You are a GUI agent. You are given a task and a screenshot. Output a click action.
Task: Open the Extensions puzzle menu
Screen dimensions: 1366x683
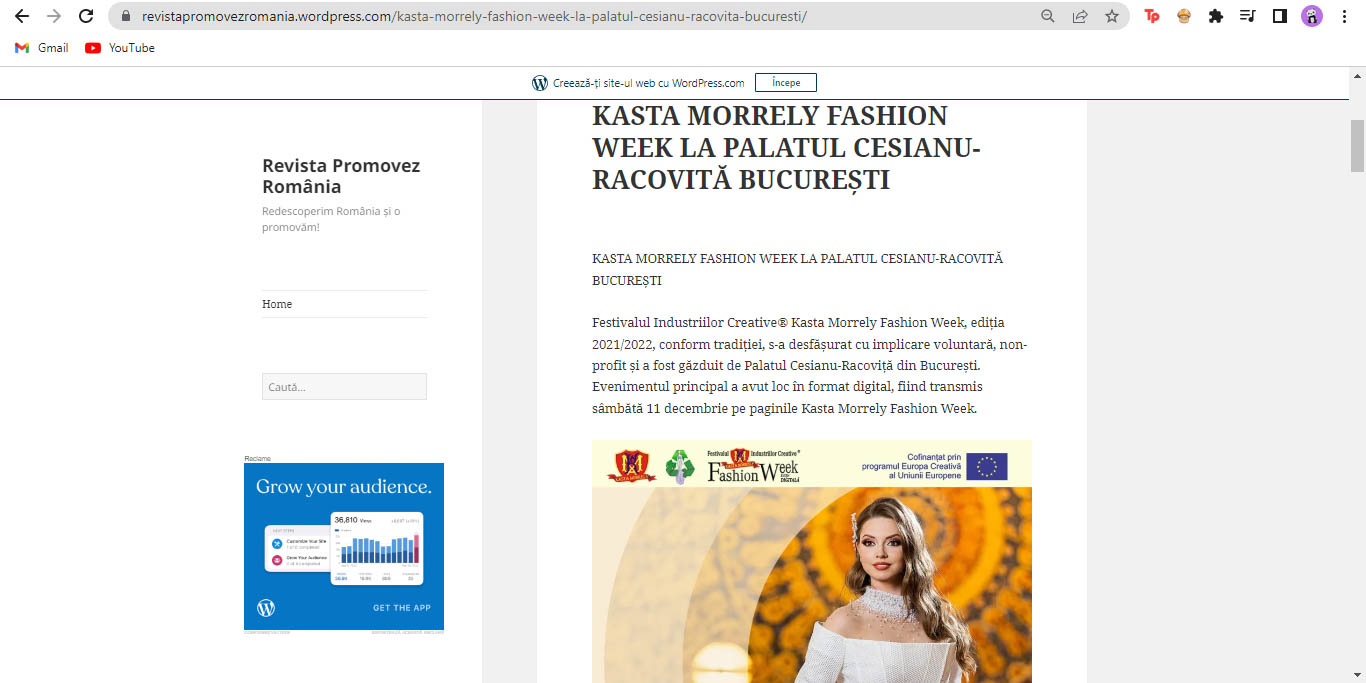pyautogui.click(x=1216, y=16)
